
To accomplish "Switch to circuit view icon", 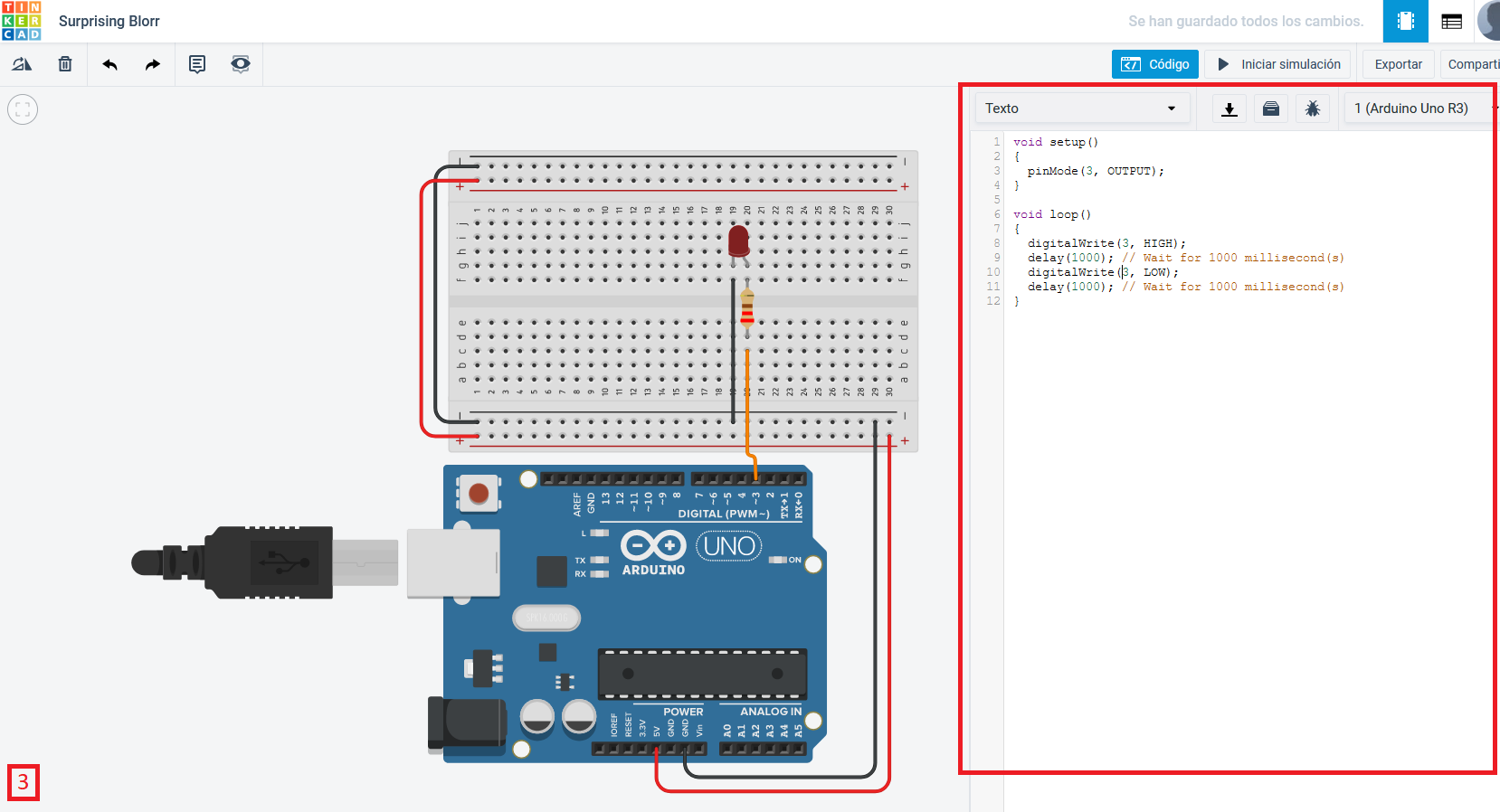I will coord(1405,21).
